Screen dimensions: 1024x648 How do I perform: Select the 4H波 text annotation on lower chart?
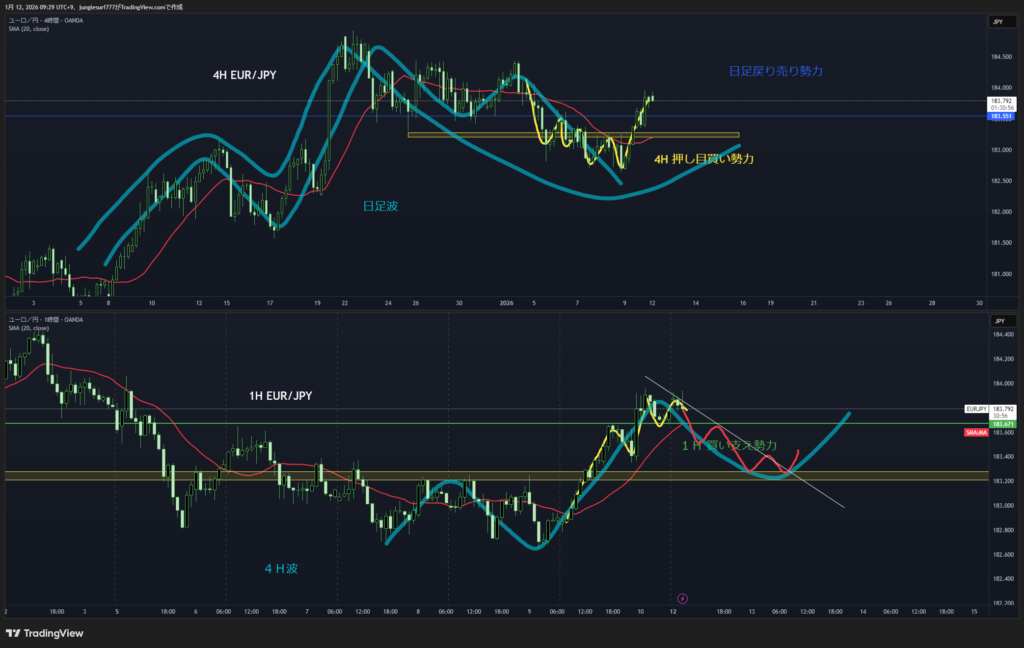pyautogui.click(x=282, y=568)
